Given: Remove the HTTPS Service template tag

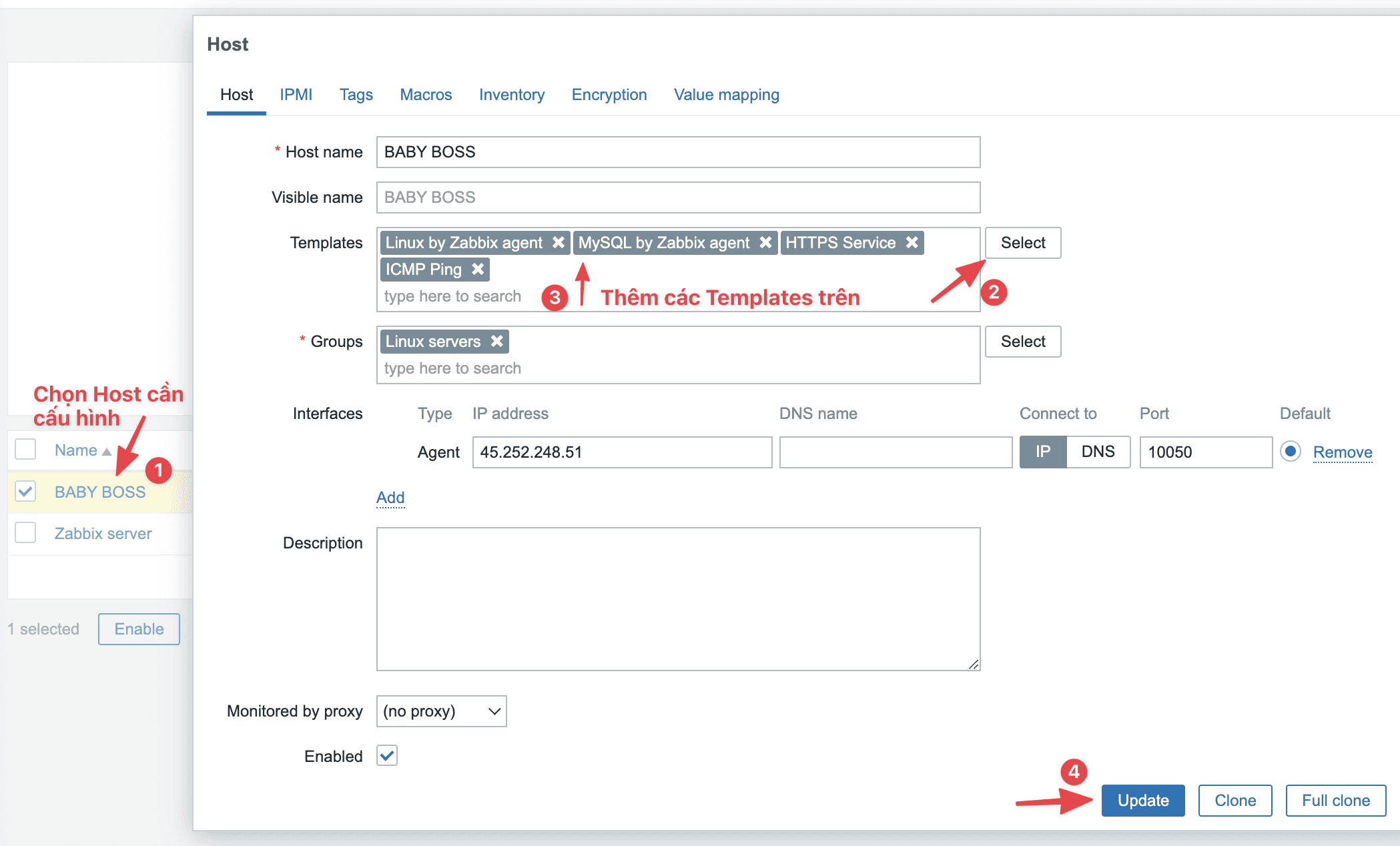Looking at the screenshot, I should (x=912, y=242).
